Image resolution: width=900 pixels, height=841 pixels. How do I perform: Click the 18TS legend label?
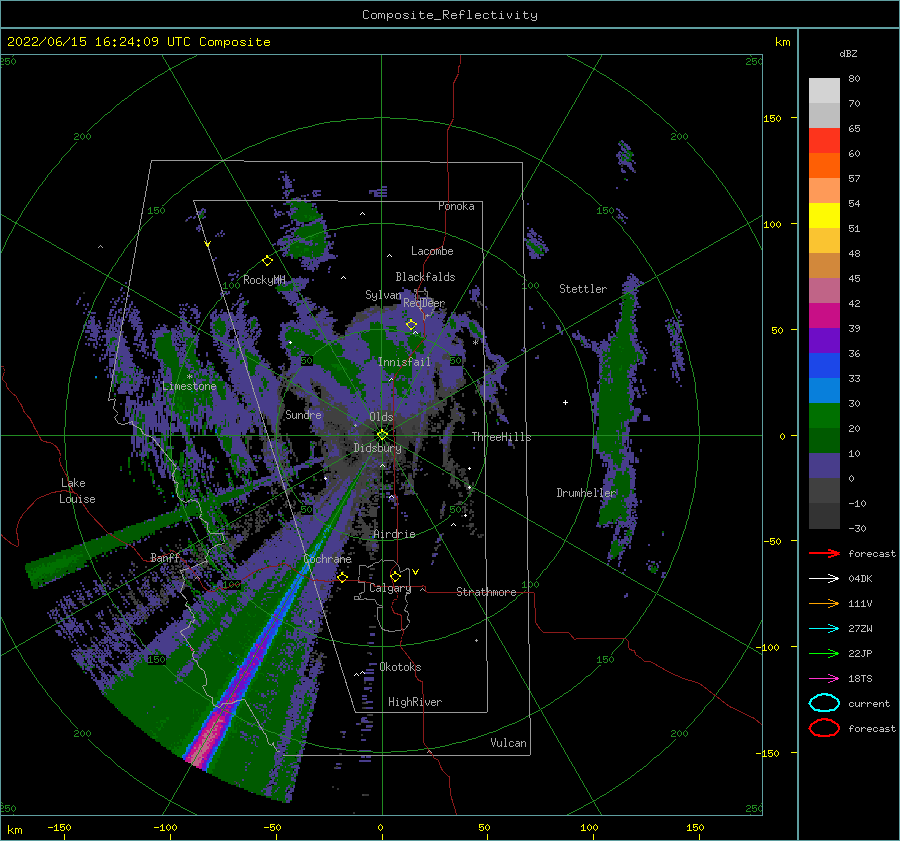click(860, 679)
